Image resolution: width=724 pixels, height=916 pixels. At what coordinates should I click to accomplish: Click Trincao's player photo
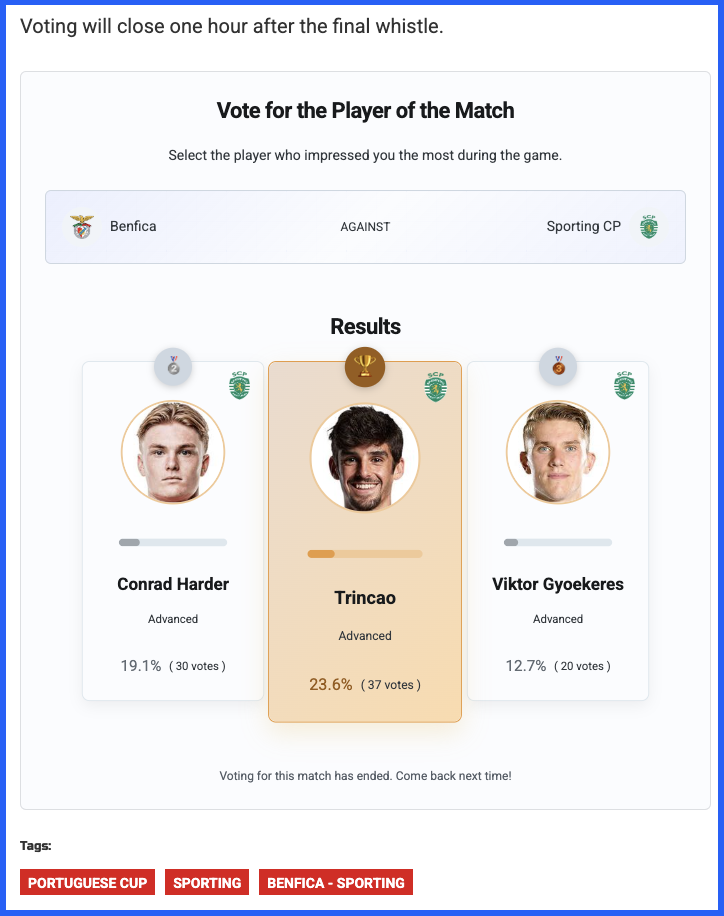point(365,459)
